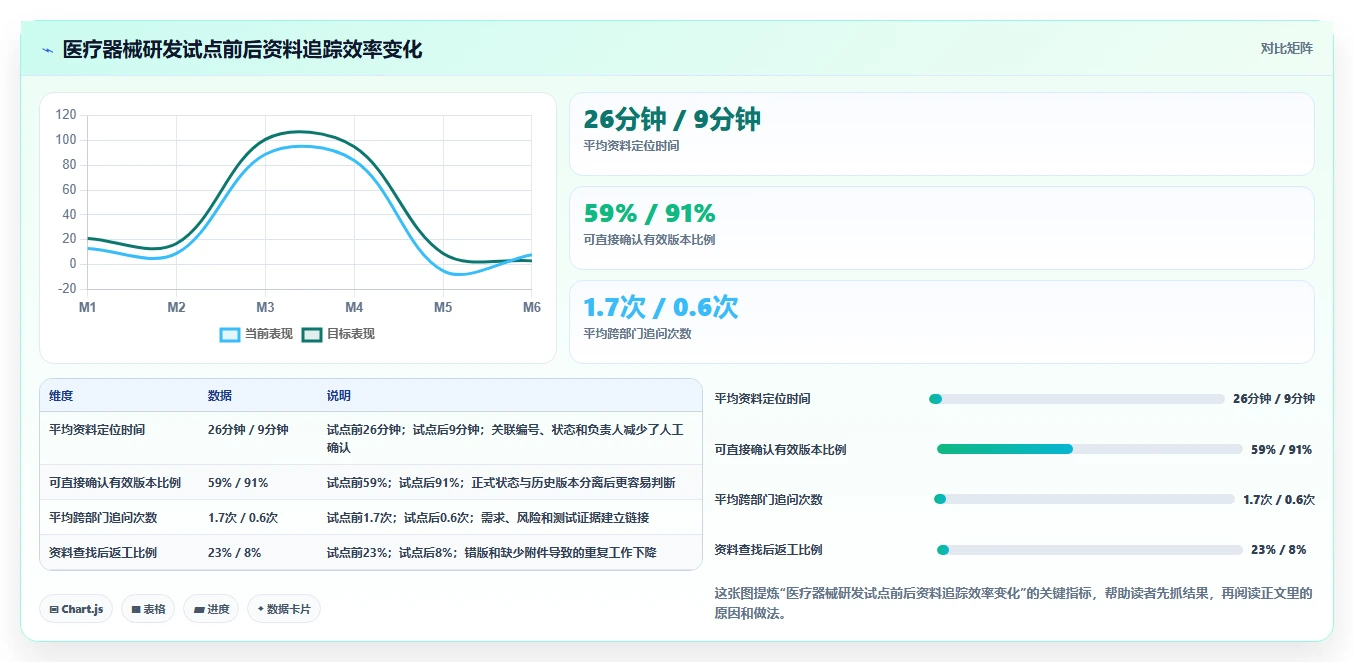Click the M6 axis label on chart
This screenshot has width=1354, height=662.
pos(531,307)
